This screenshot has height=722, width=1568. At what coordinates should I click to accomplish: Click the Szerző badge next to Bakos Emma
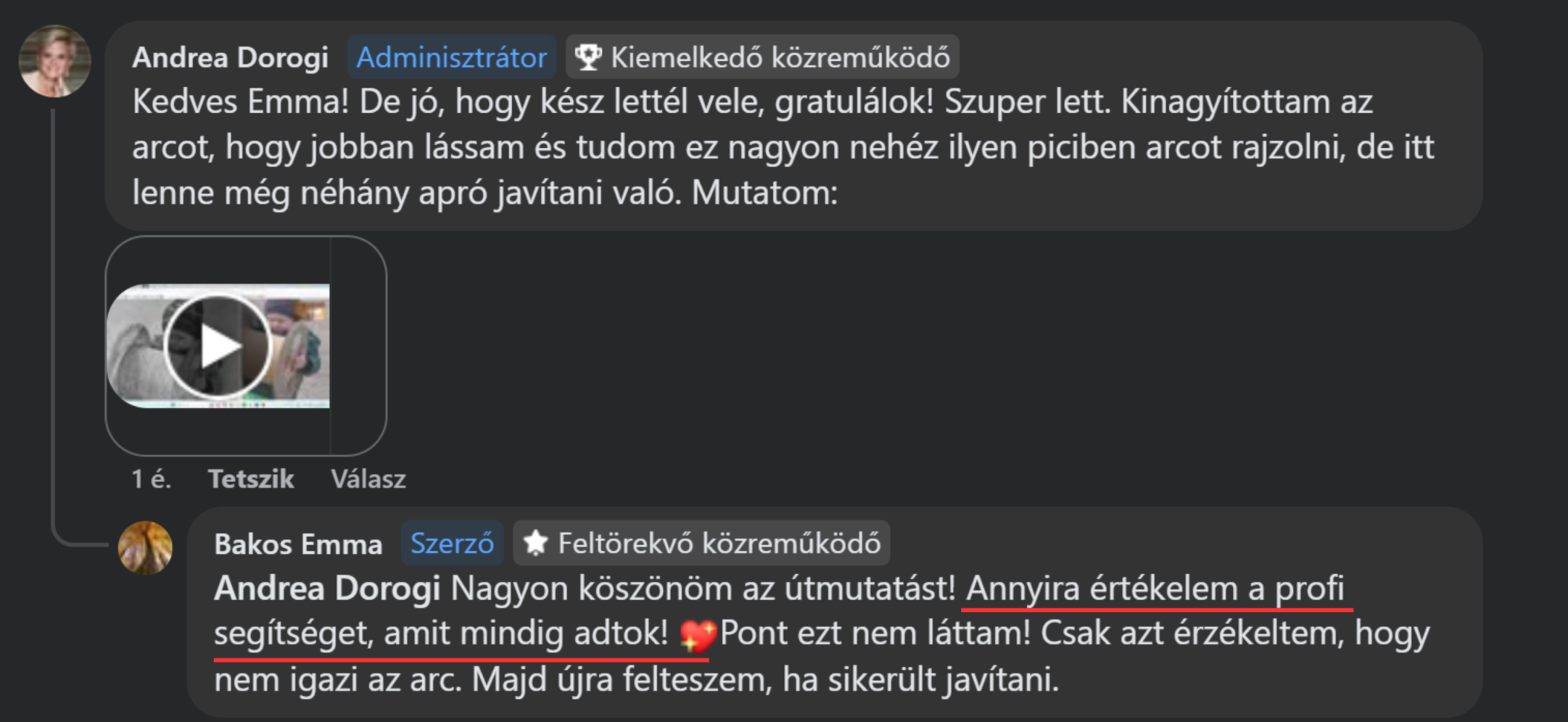point(452,542)
